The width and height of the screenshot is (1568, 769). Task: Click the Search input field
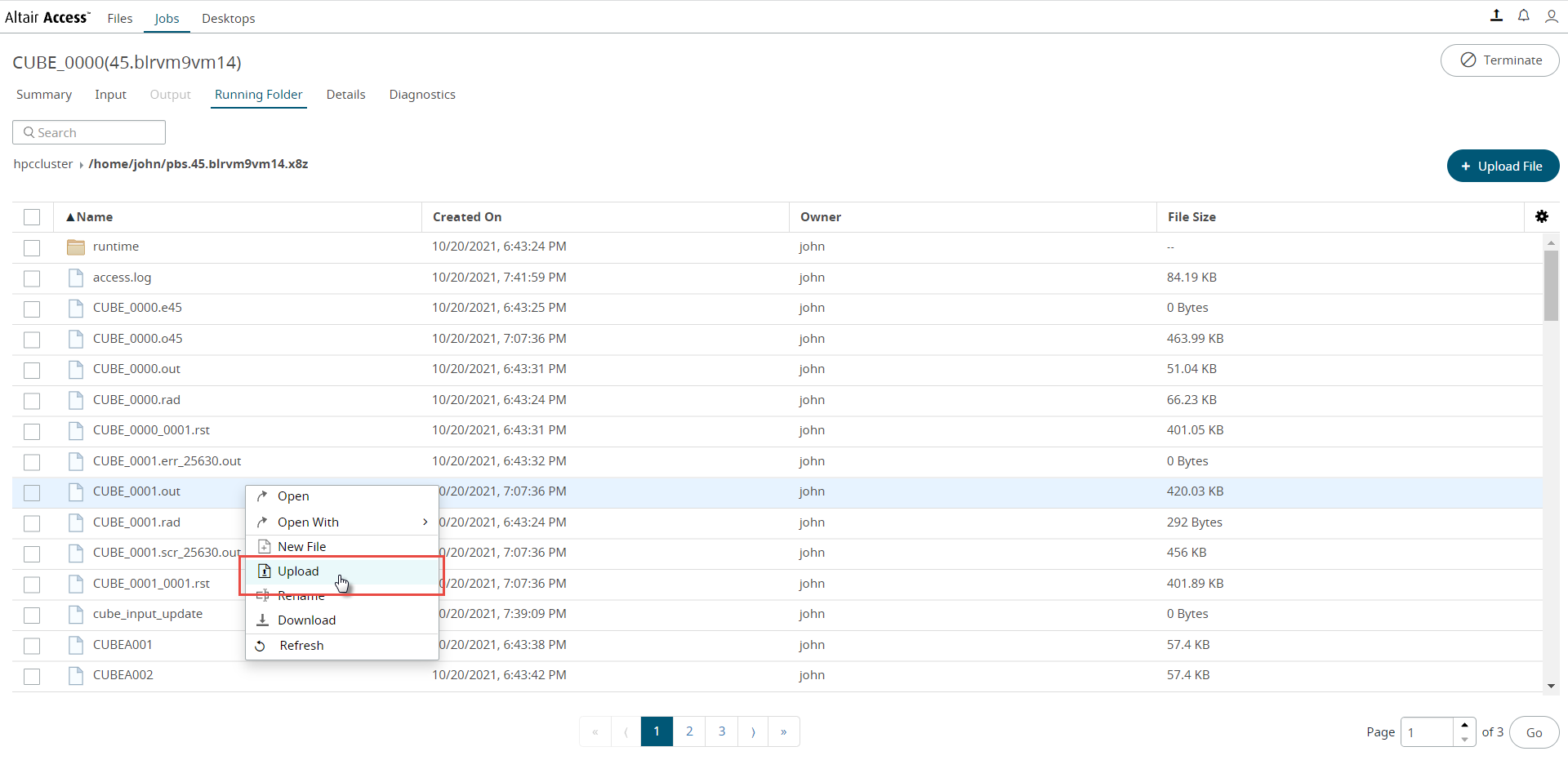pos(89,132)
